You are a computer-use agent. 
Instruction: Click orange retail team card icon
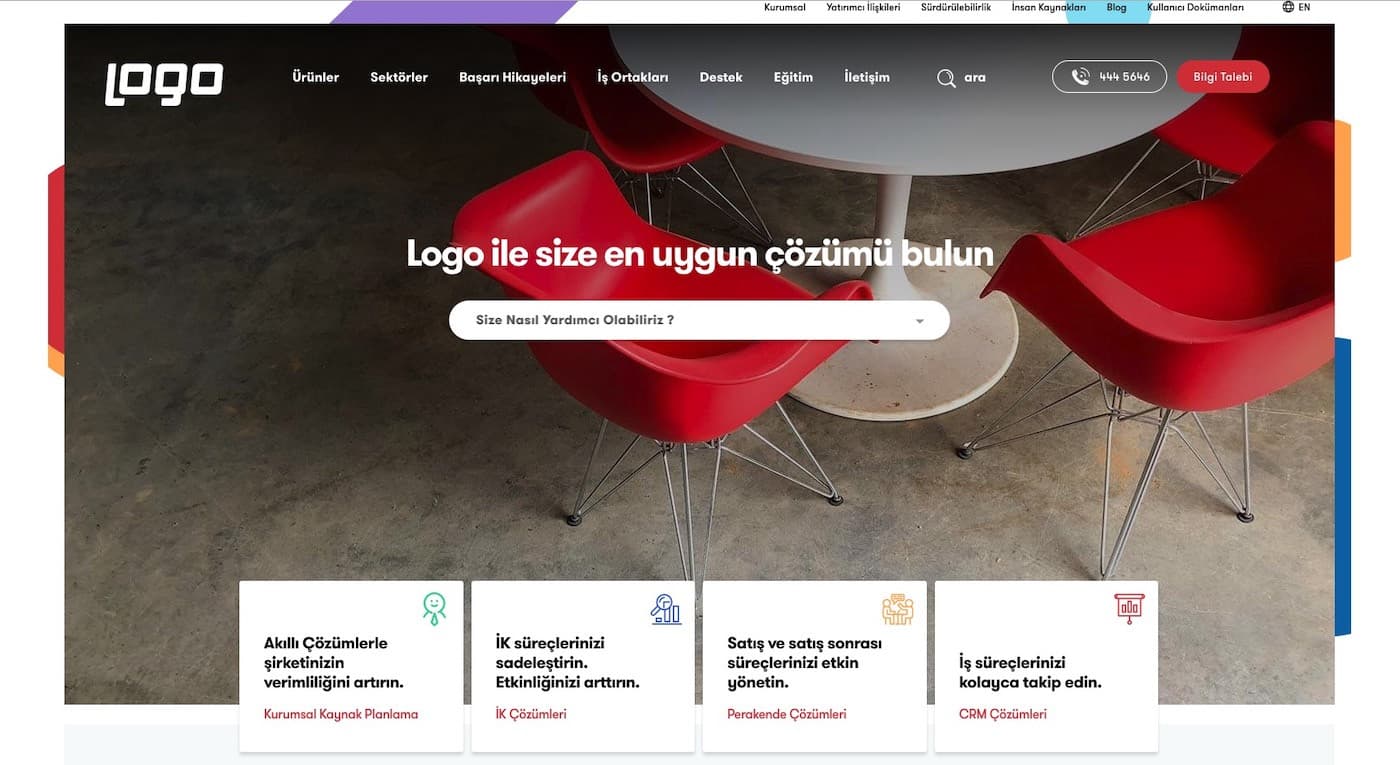point(898,608)
